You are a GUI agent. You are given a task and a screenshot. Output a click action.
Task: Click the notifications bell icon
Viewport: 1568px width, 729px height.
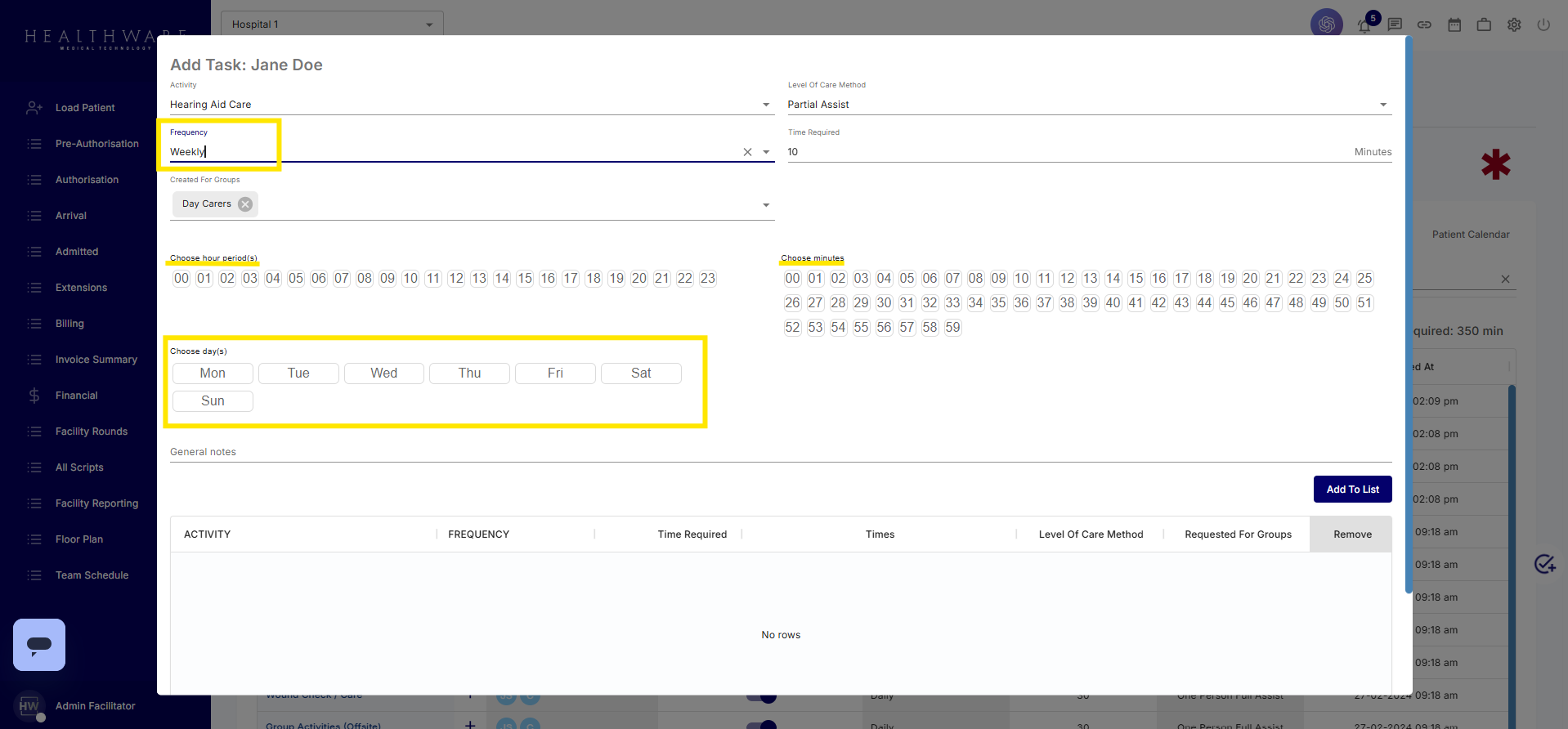(1364, 25)
